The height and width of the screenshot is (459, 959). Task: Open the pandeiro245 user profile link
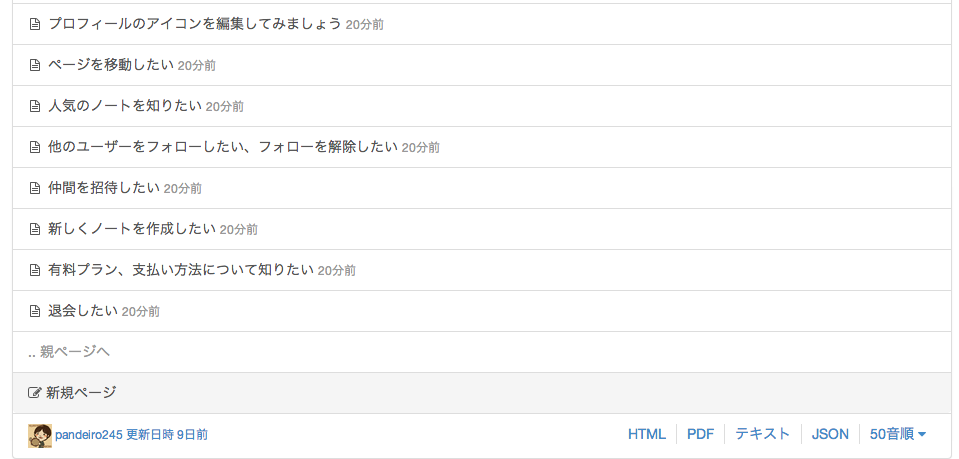click(88, 435)
